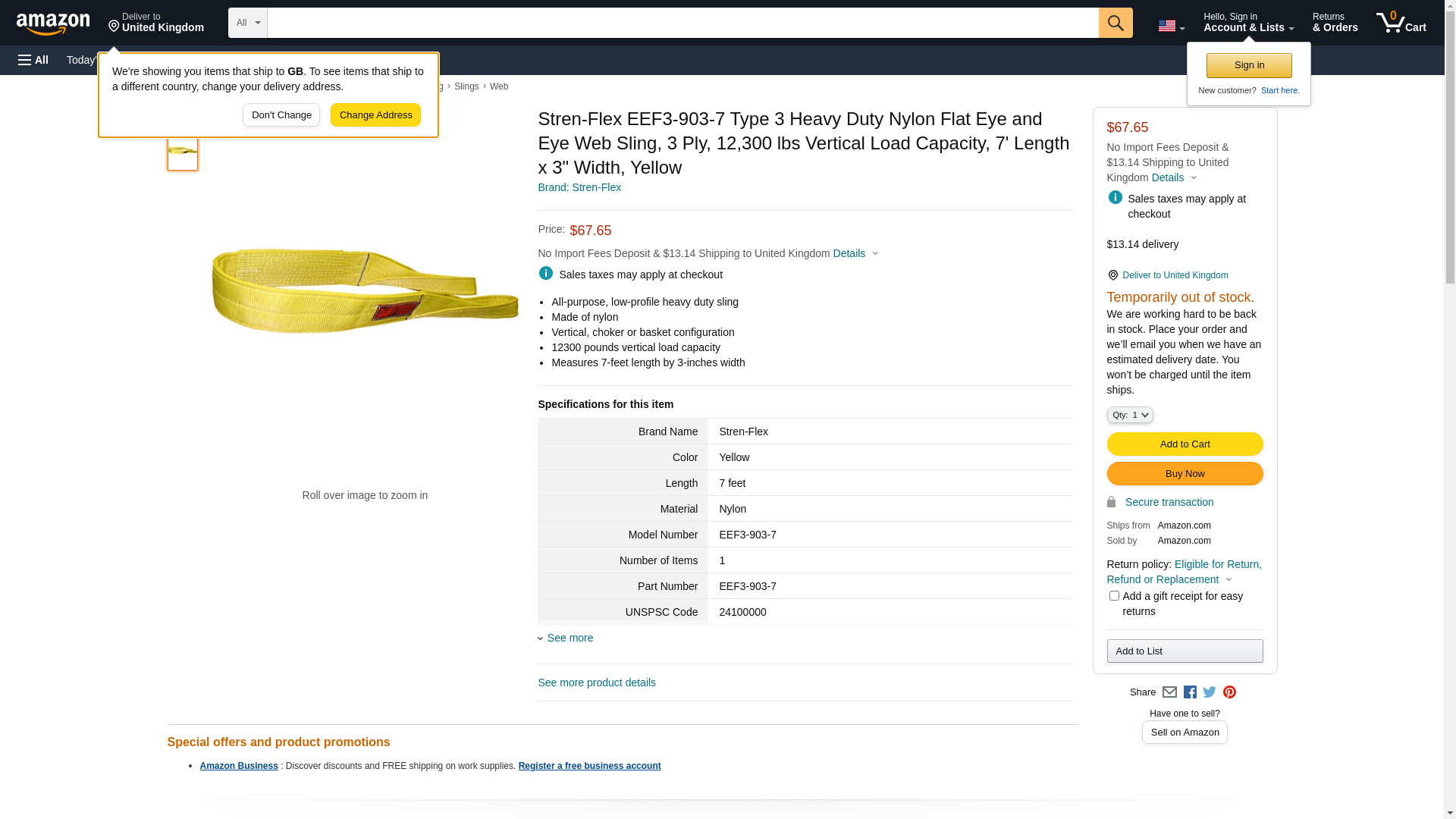Open the All hamburger menu

(33, 60)
